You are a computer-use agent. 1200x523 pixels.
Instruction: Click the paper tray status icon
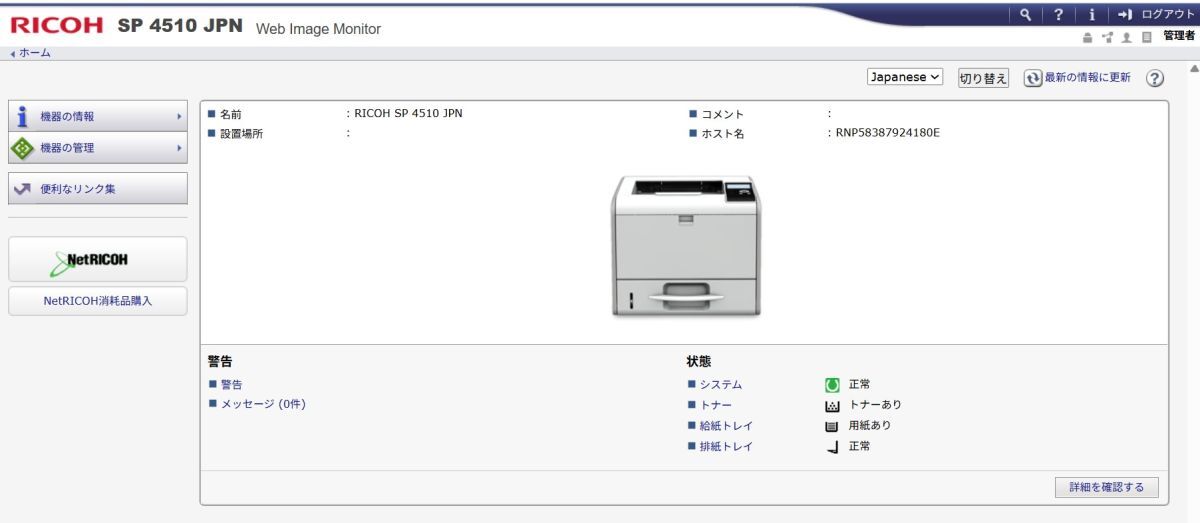click(x=830, y=426)
